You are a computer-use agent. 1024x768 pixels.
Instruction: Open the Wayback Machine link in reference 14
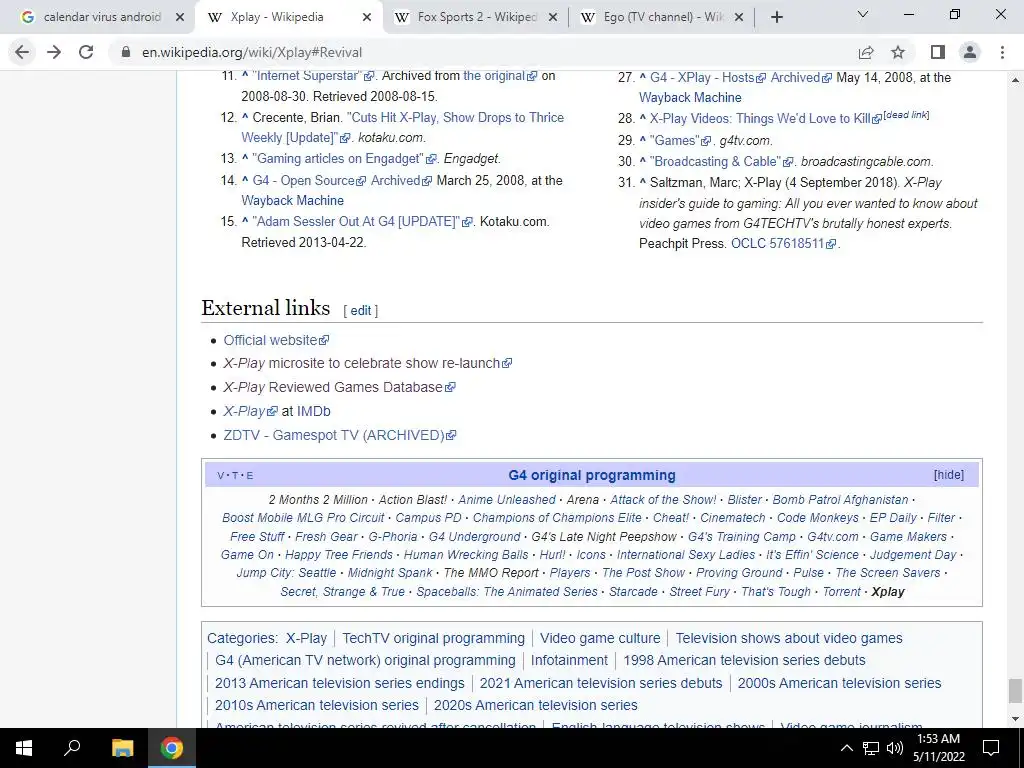click(x=293, y=200)
